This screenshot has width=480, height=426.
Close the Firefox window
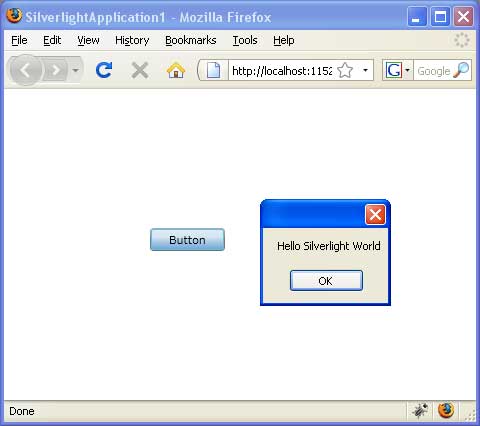pos(463,16)
